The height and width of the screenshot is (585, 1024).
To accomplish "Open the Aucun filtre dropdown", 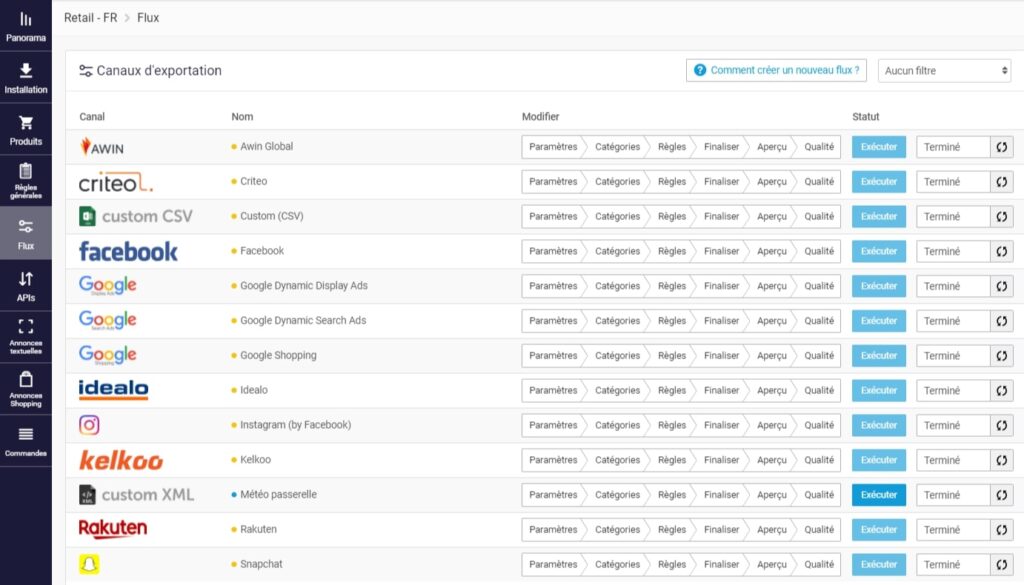I will click(x=946, y=71).
